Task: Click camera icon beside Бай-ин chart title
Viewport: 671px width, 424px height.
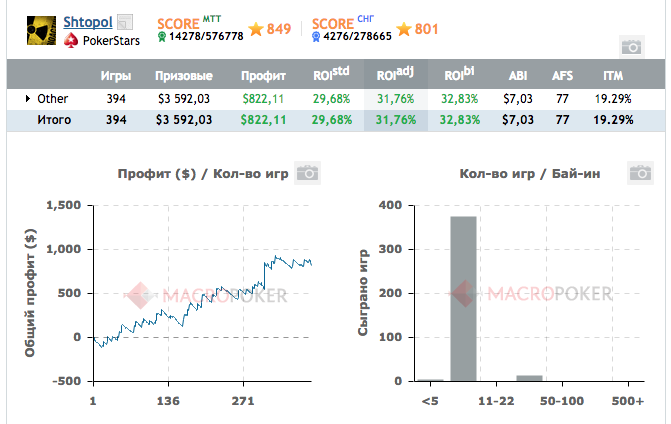Action: [x=640, y=173]
